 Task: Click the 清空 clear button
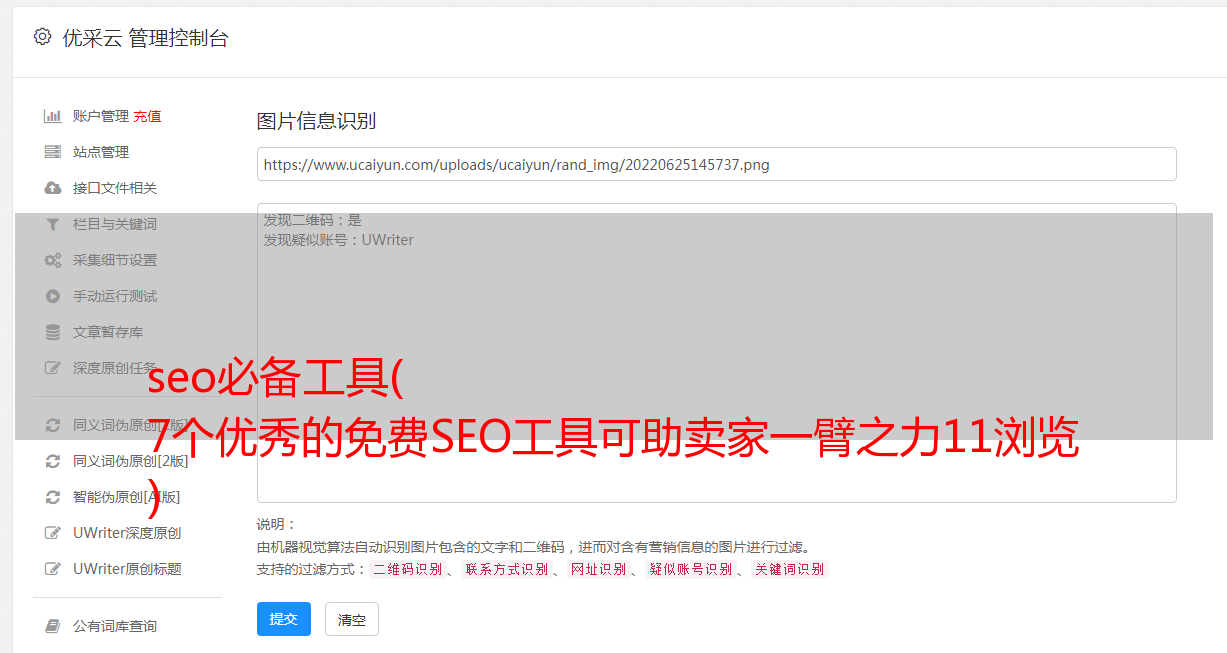coord(352,619)
